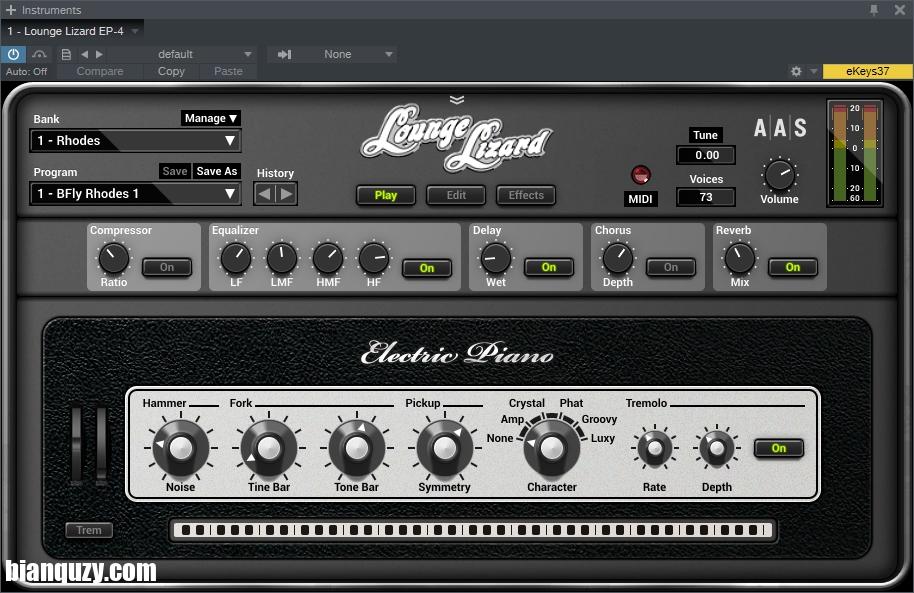This screenshot has height=593, width=914.
Task: Open the gear dropdown arrow
Action: tap(813, 71)
